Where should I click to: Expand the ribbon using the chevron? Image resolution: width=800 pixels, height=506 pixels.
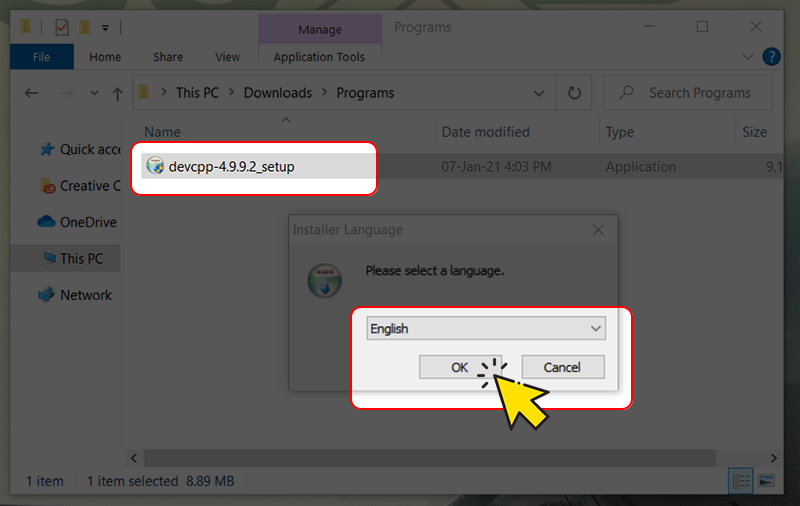[749, 57]
